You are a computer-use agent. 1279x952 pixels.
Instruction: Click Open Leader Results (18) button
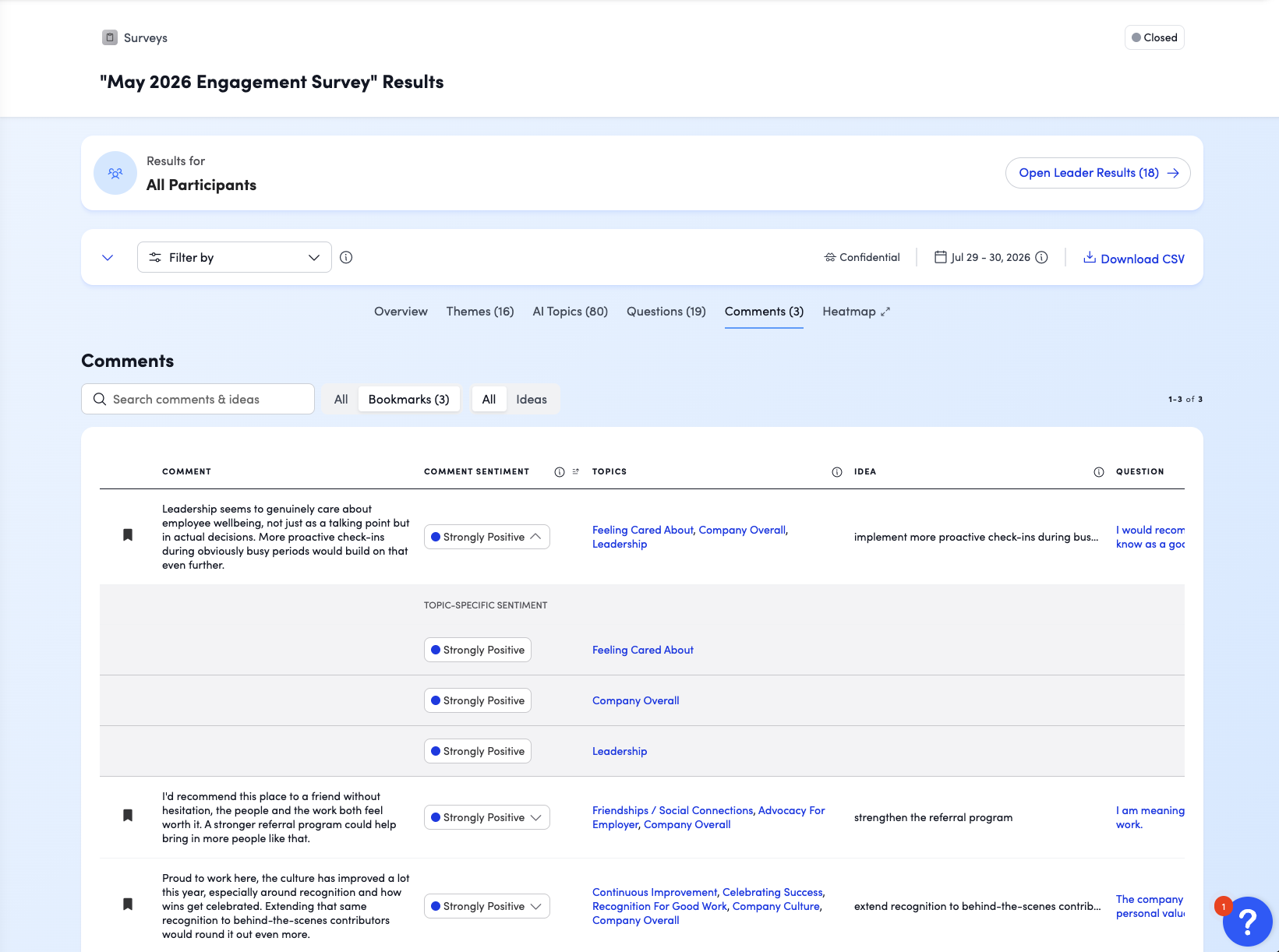point(1098,173)
